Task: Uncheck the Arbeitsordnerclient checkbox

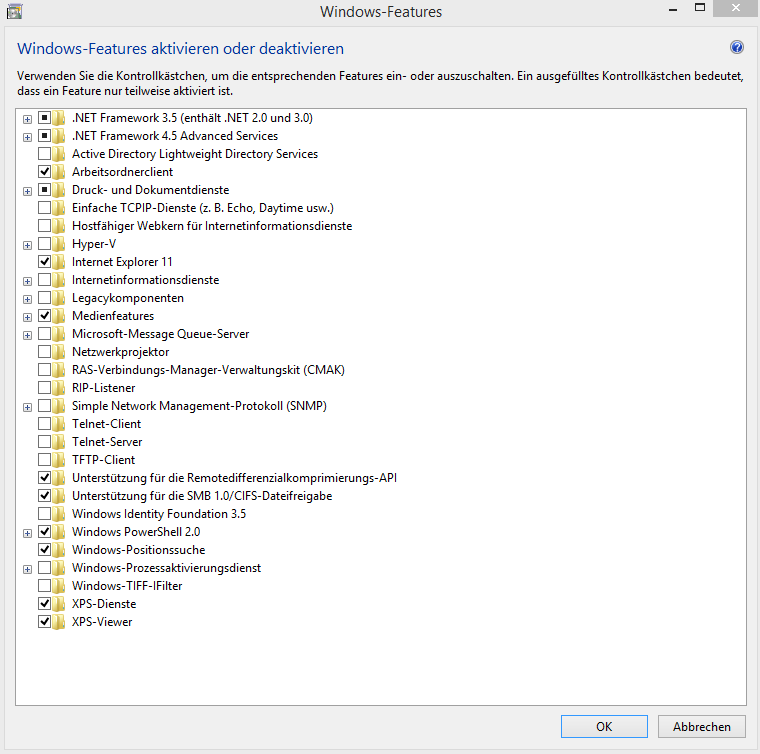Action: pos(44,172)
